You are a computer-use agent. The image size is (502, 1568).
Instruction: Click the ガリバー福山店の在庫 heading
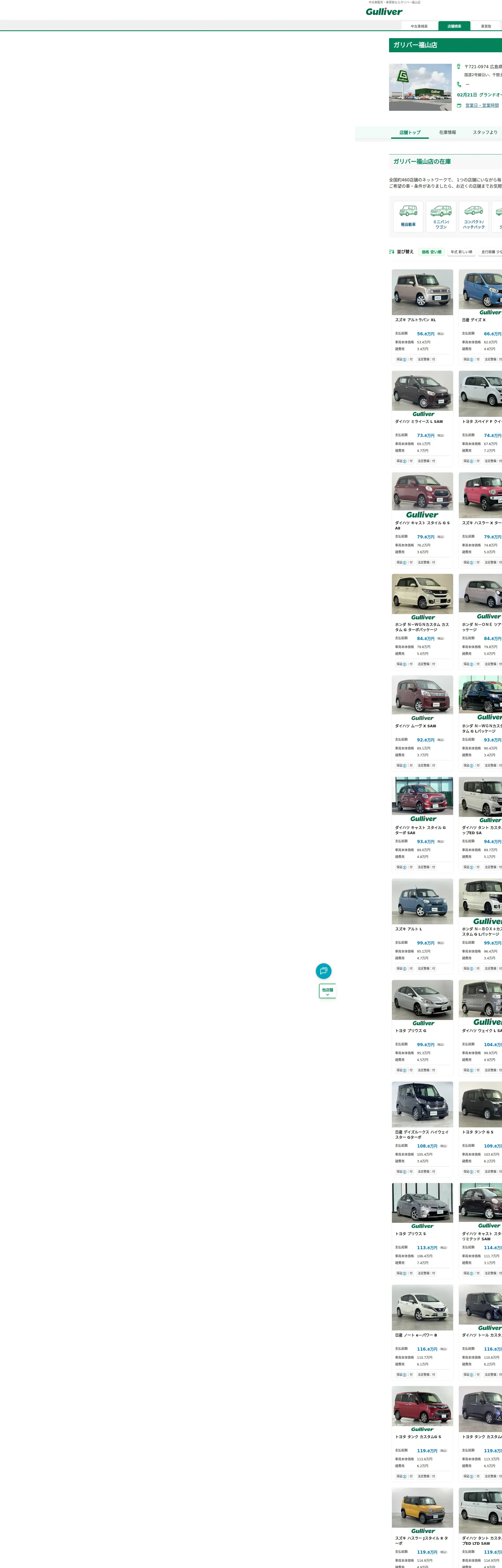[422, 162]
